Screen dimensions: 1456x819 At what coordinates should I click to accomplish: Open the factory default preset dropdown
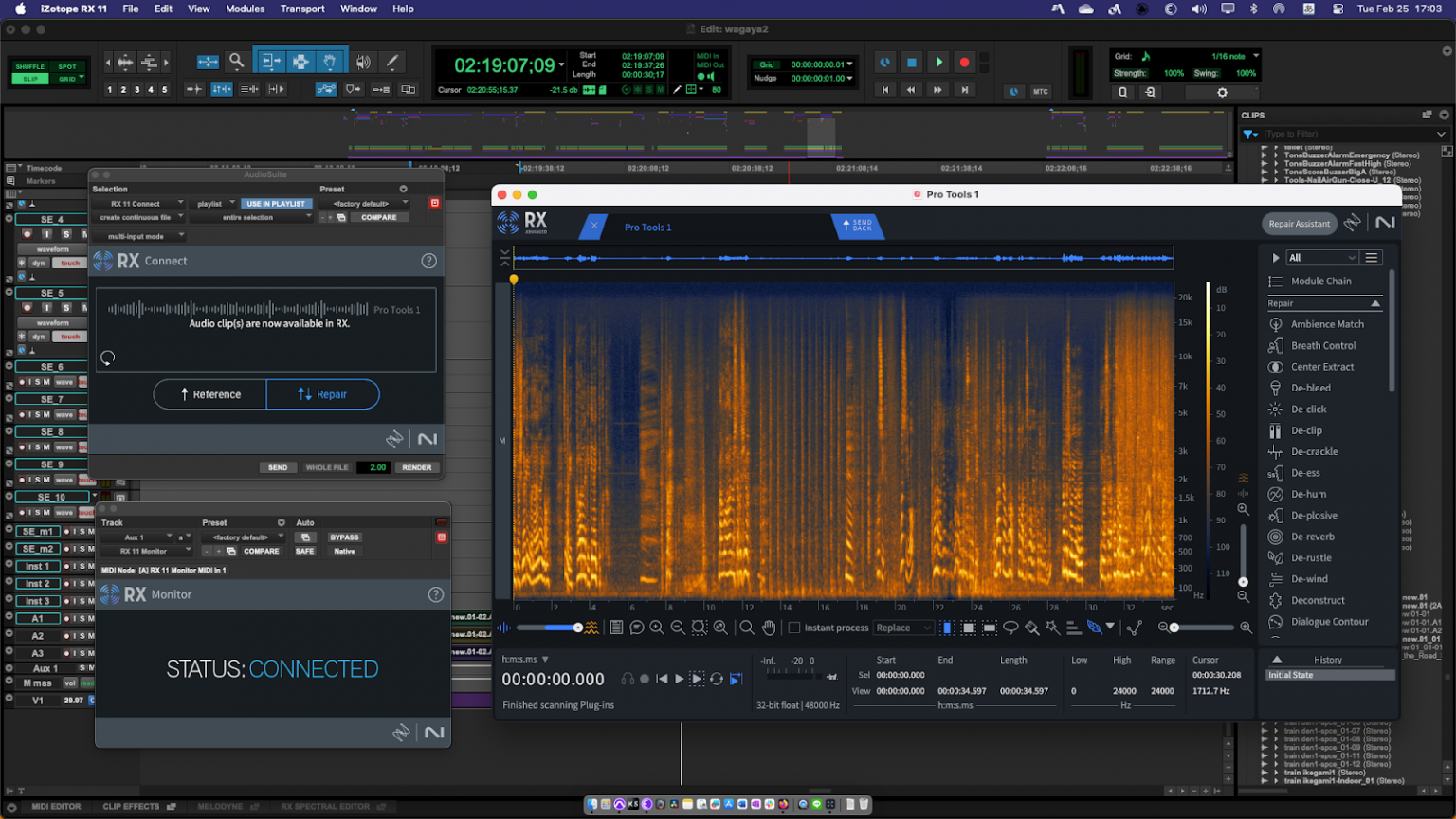click(366, 203)
